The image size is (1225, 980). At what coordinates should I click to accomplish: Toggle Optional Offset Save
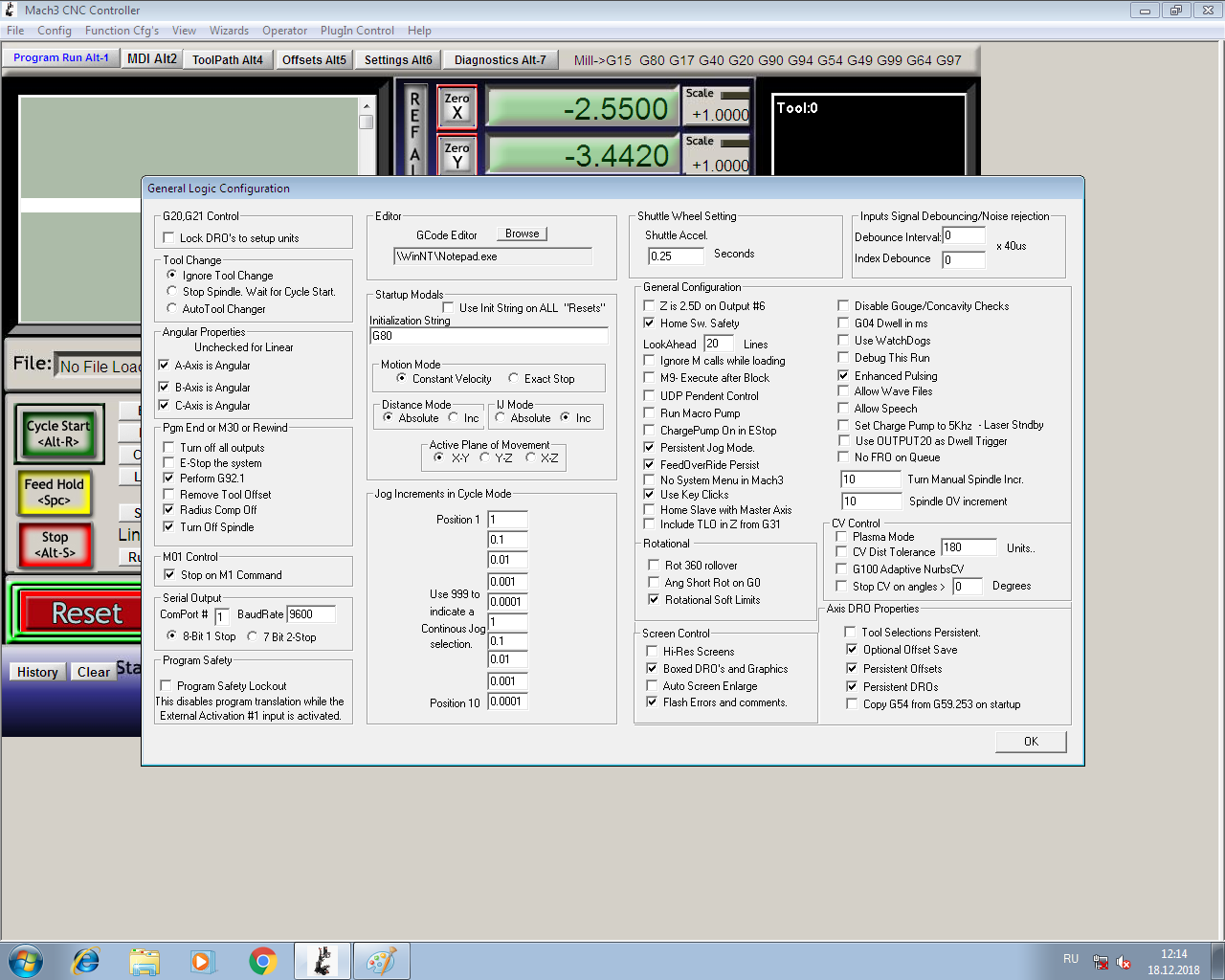851,650
